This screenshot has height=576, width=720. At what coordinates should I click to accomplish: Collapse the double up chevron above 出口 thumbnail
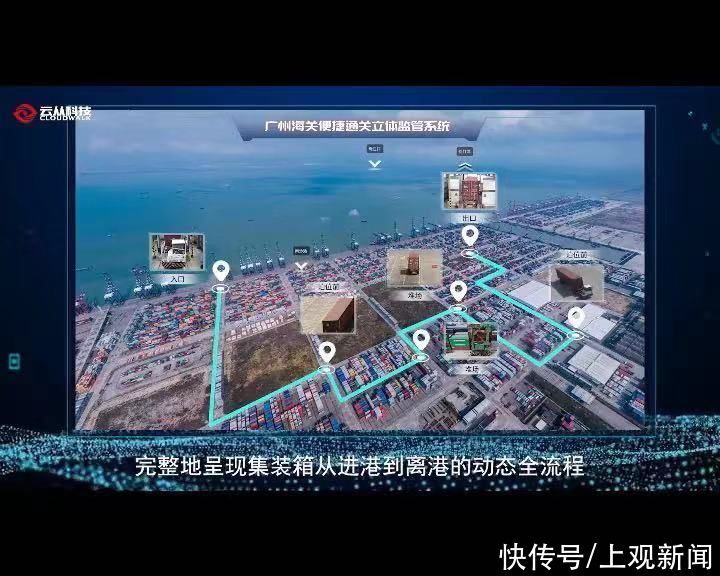coord(465,166)
